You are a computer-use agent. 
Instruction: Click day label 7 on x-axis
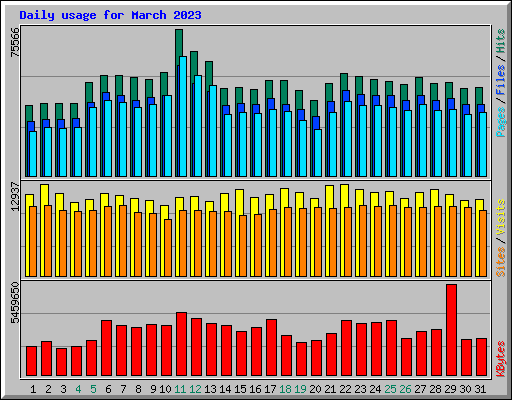tap(123, 389)
